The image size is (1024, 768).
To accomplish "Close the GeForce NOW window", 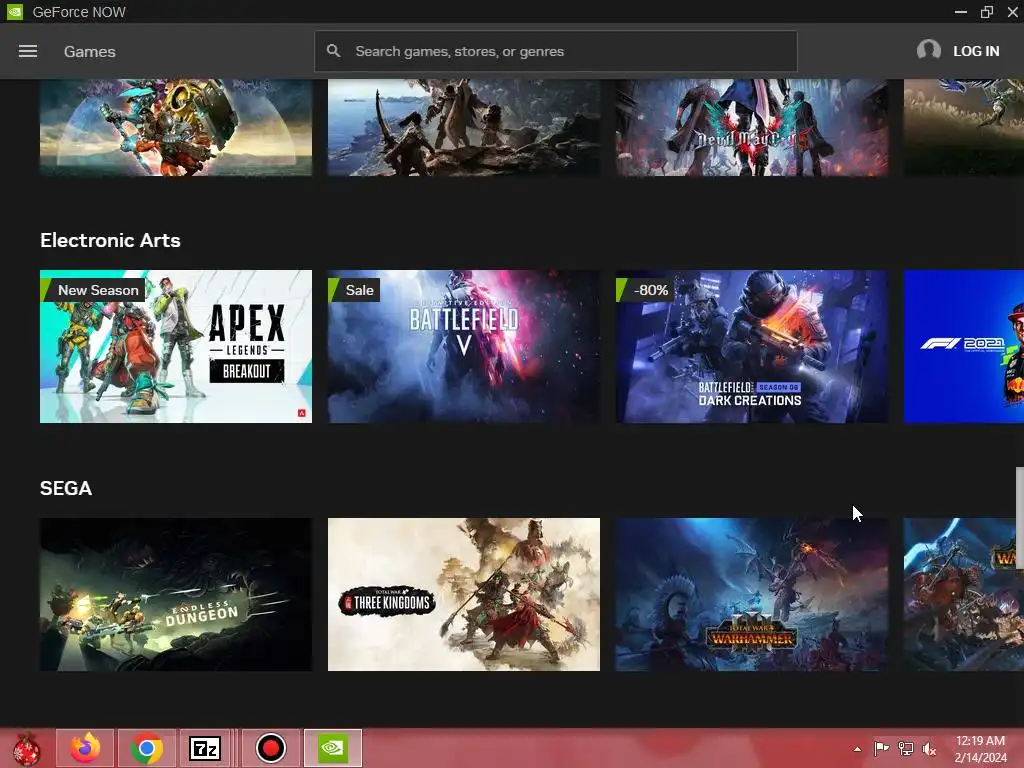I will pyautogui.click(x=1013, y=12).
